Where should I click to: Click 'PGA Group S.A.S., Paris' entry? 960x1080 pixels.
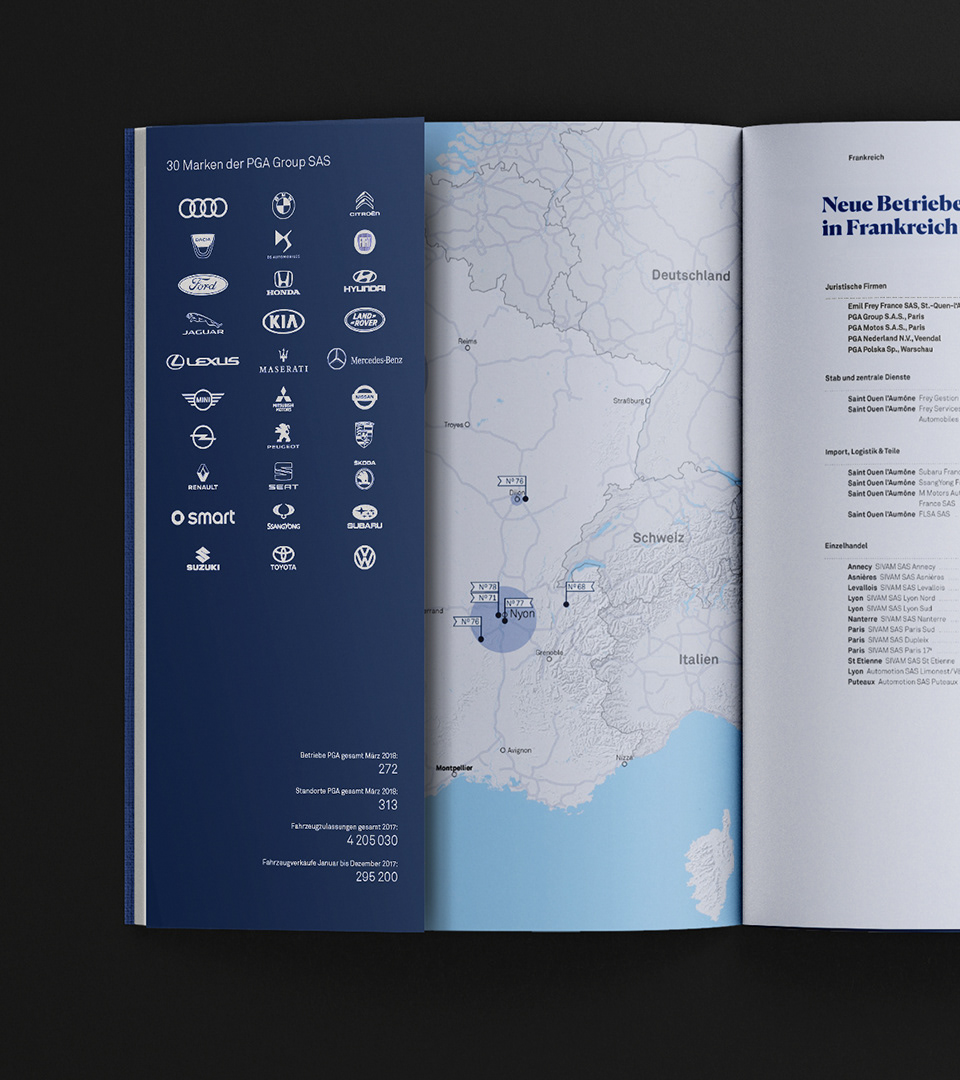point(886,317)
